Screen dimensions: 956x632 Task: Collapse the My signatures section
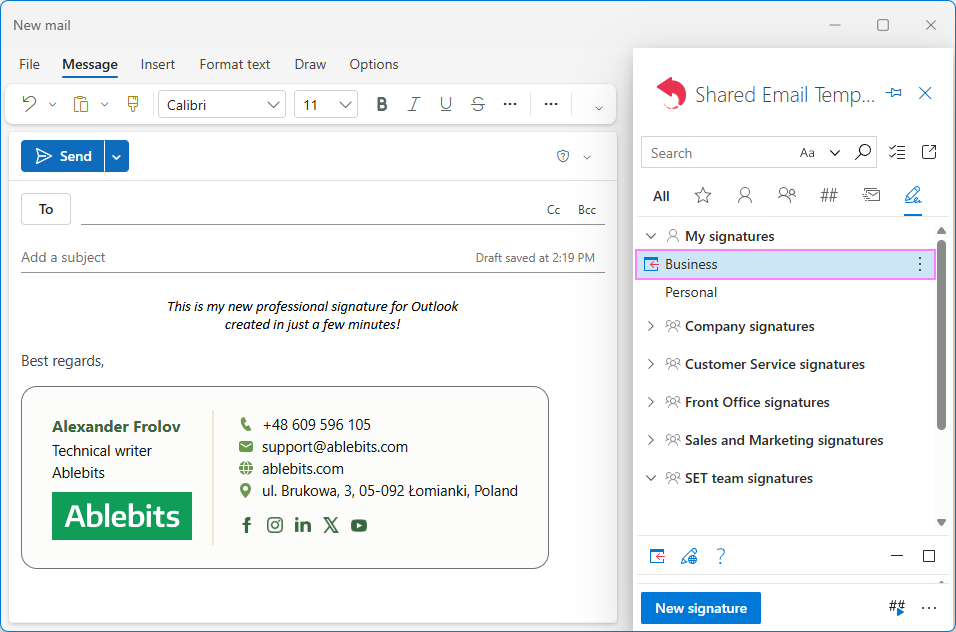tap(651, 235)
